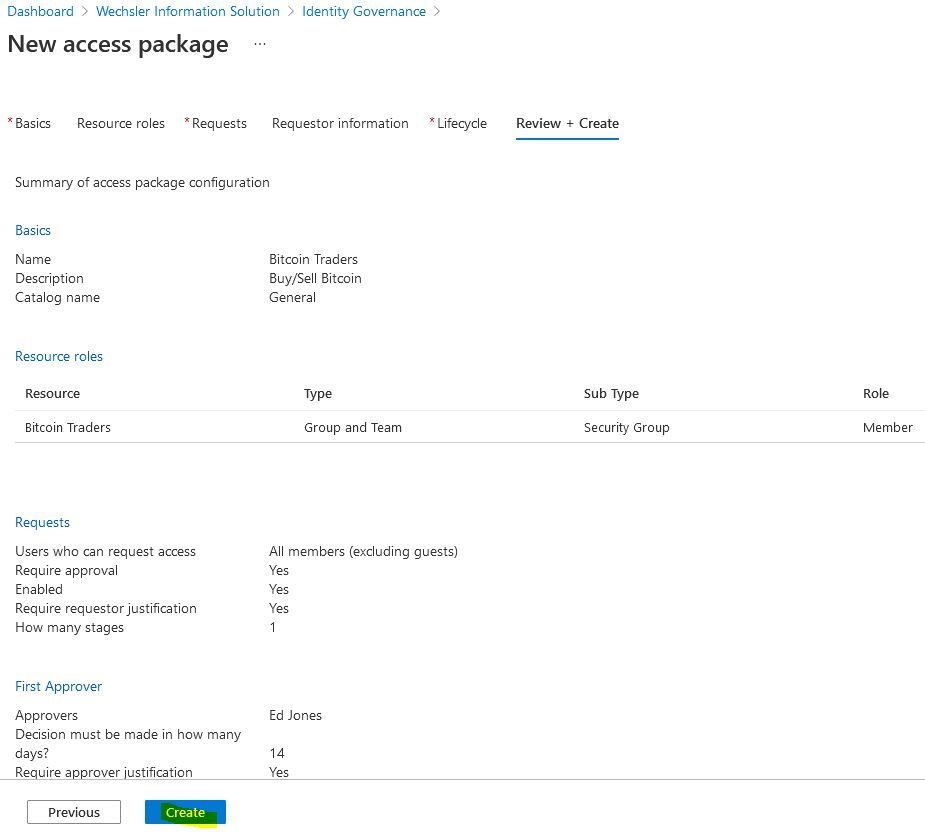Open Wechsler Information Solution breadcrumb

188,11
